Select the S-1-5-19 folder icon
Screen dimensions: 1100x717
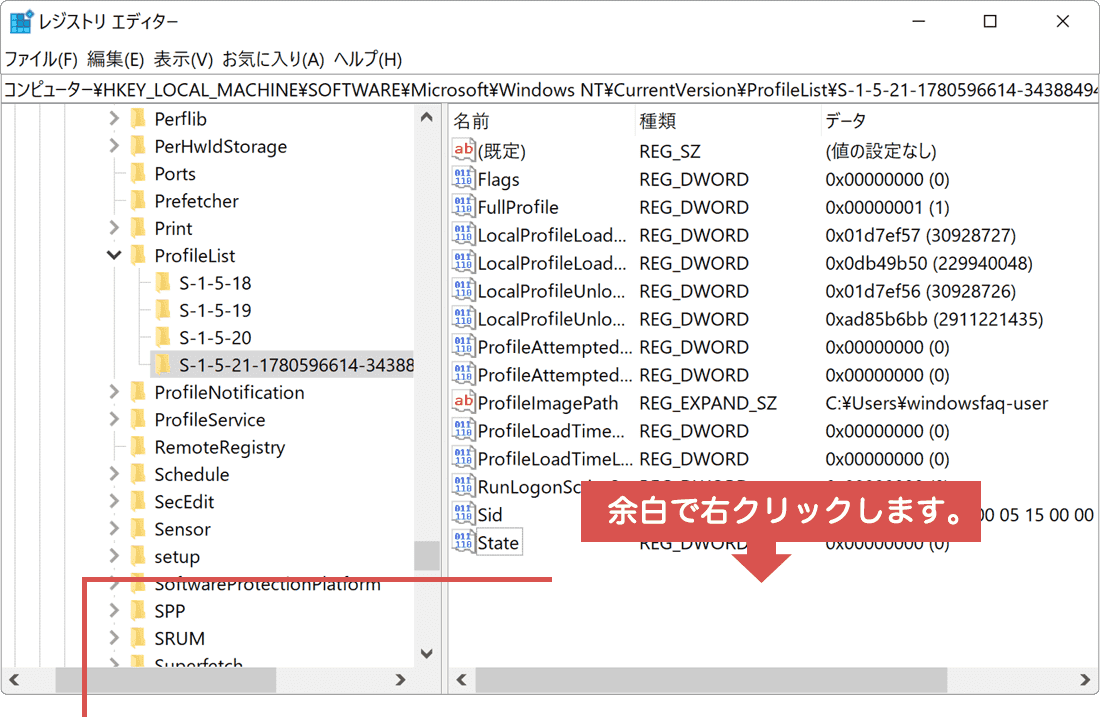tap(163, 310)
